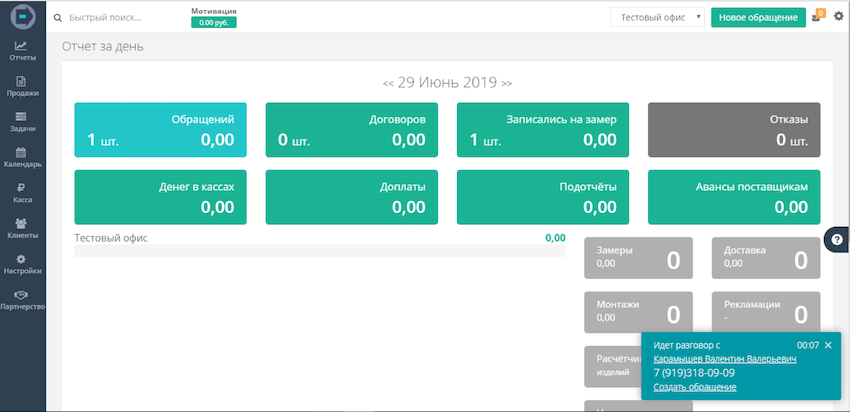The width and height of the screenshot is (850, 412).
Task: Click the Создать обращение link
Action: pos(694,387)
